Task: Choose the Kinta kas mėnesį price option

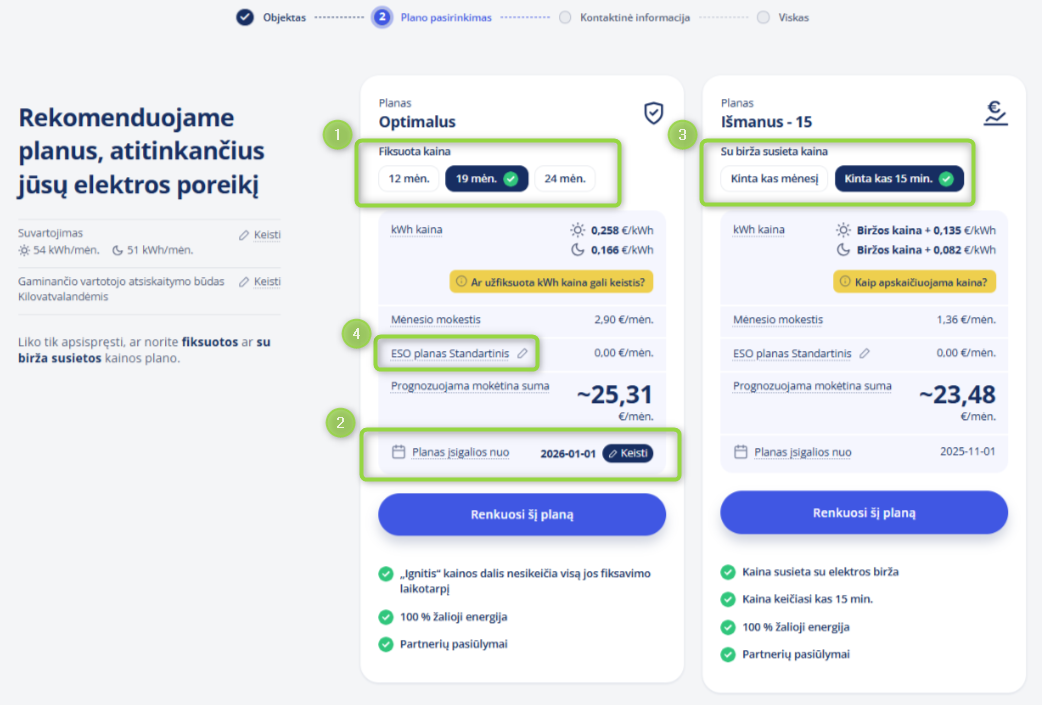Action: point(774,179)
